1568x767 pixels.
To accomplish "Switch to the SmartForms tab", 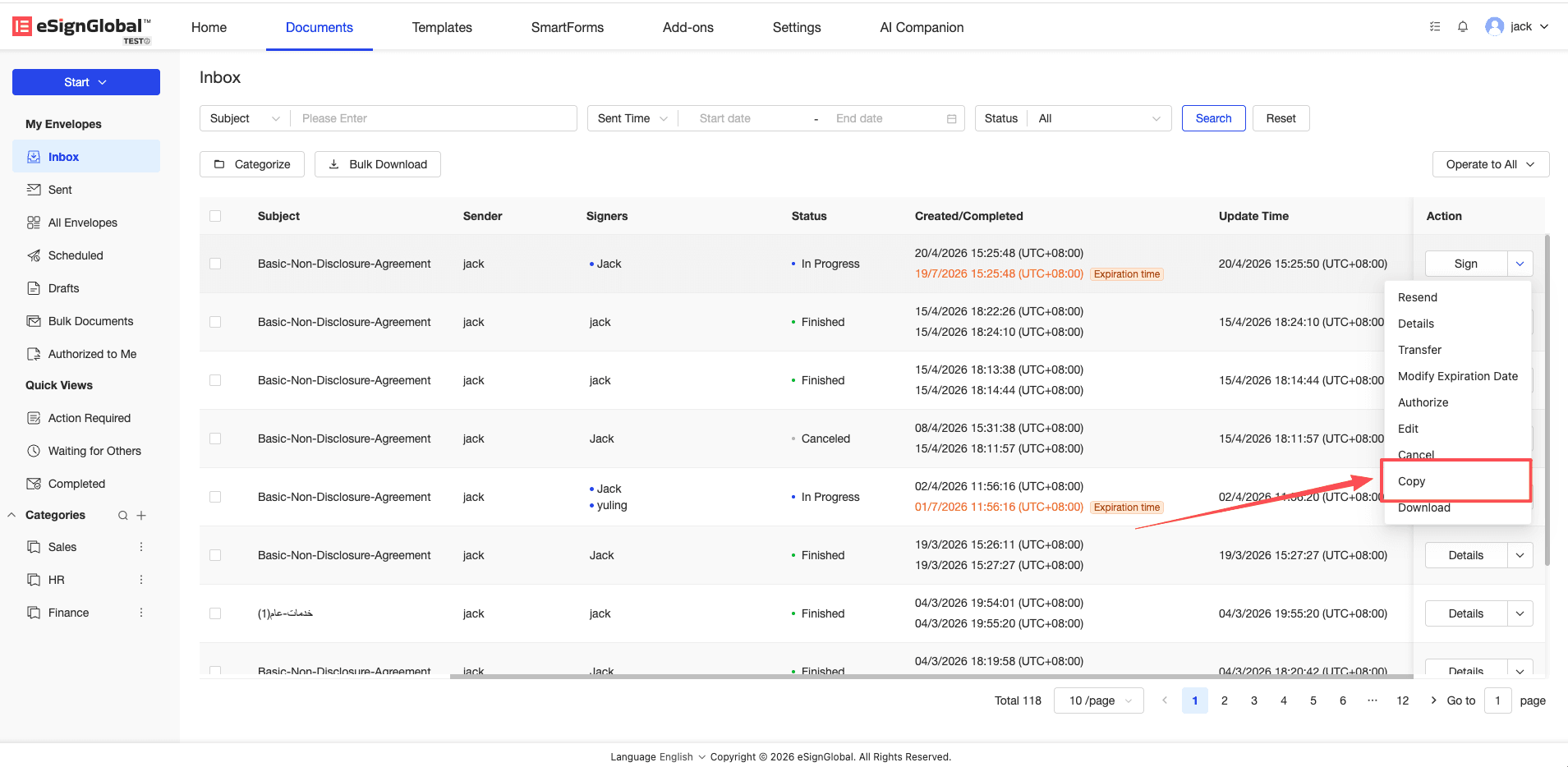I will tap(568, 27).
